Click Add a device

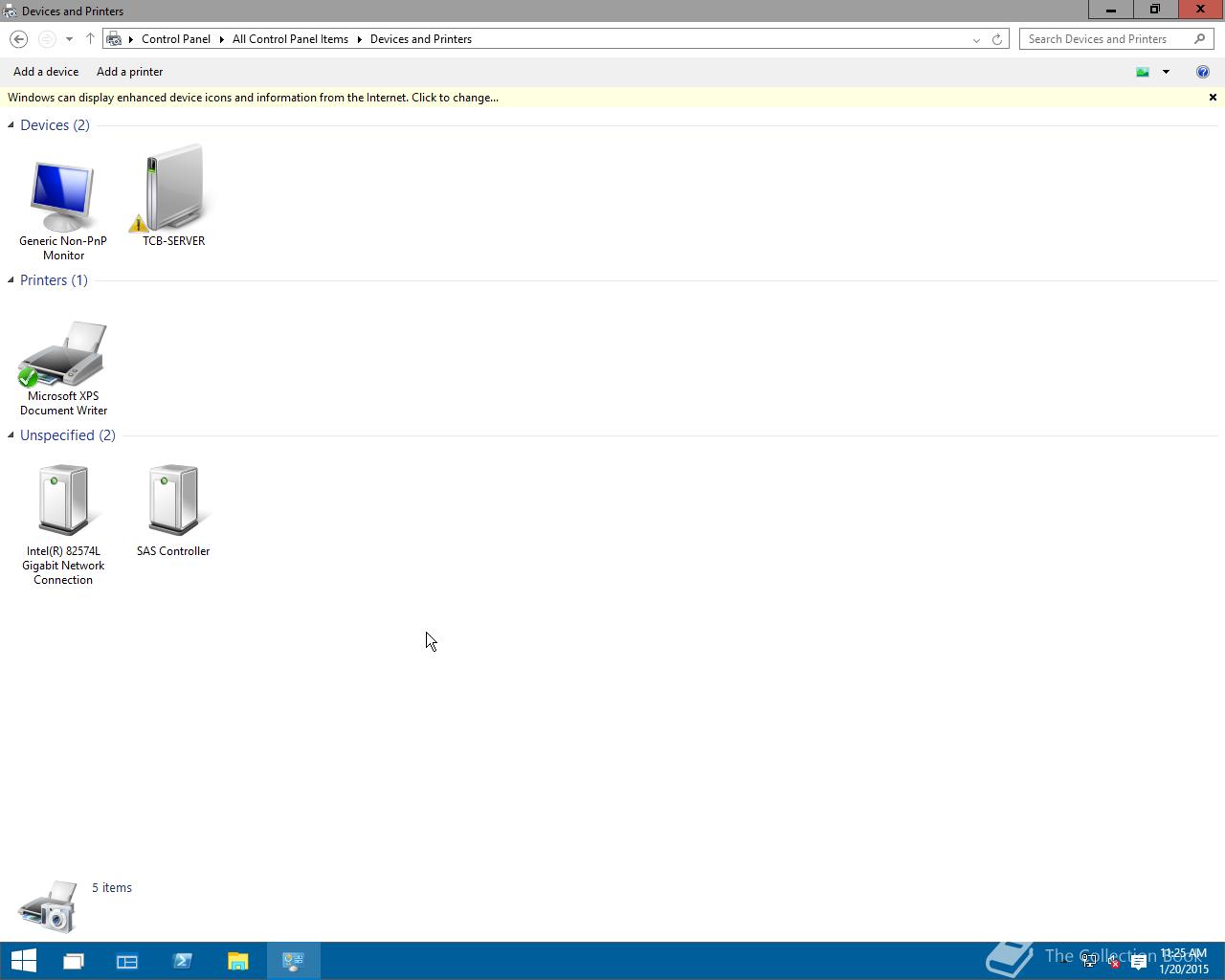pos(46,72)
